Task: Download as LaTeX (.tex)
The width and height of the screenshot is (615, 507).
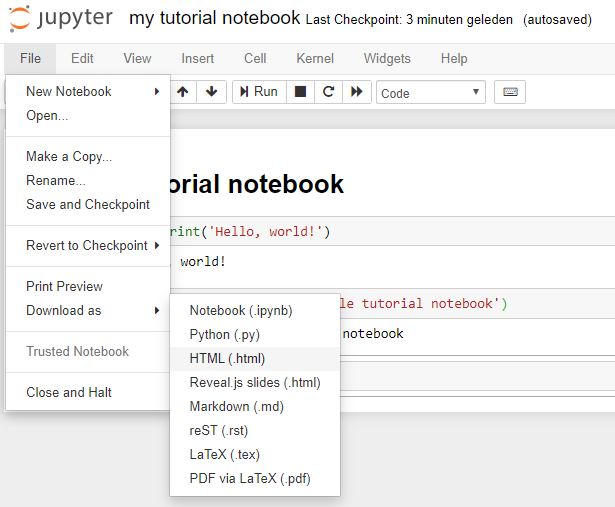Action: (x=255, y=454)
